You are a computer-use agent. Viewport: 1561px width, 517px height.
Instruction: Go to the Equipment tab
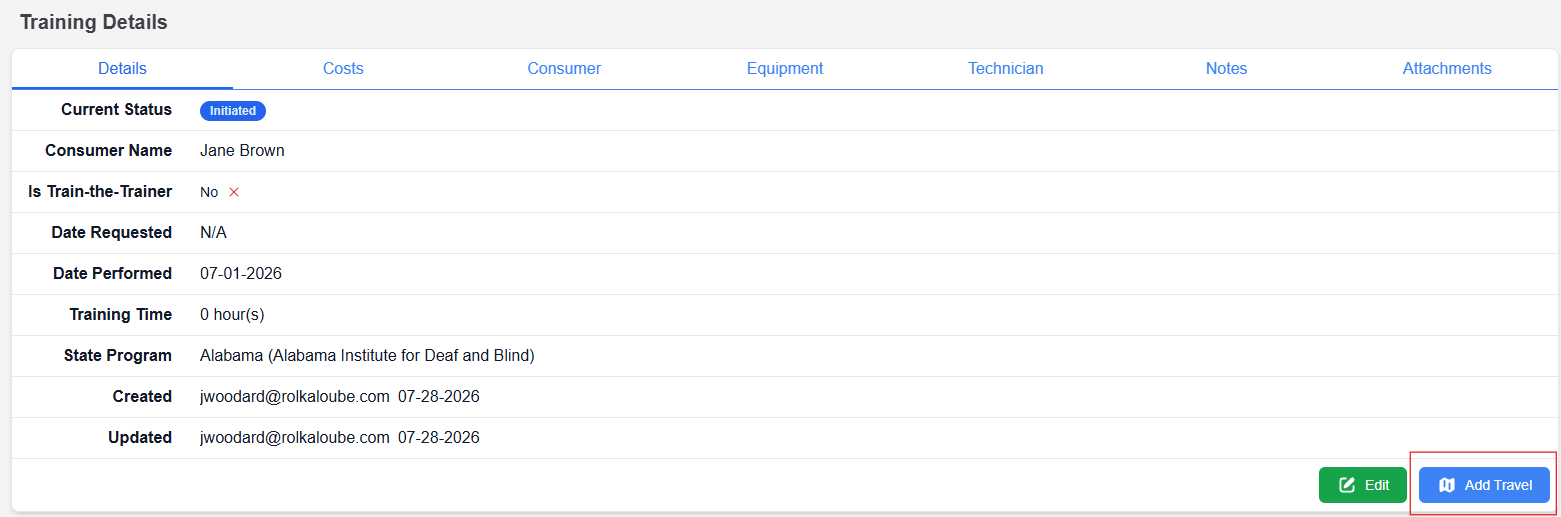[785, 68]
